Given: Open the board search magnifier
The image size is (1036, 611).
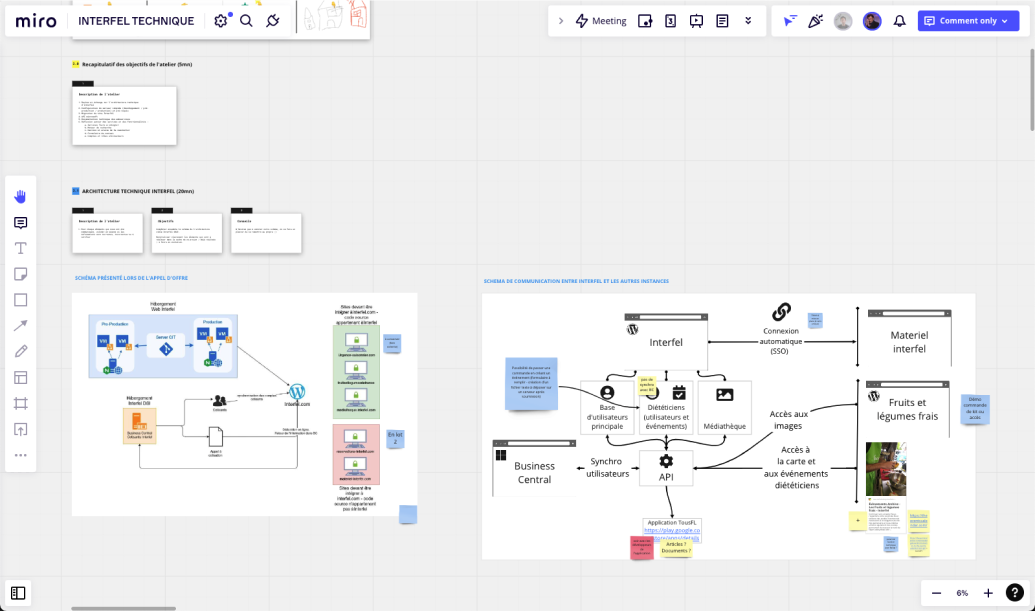Looking at the screenshot, I should pos(246,21).
